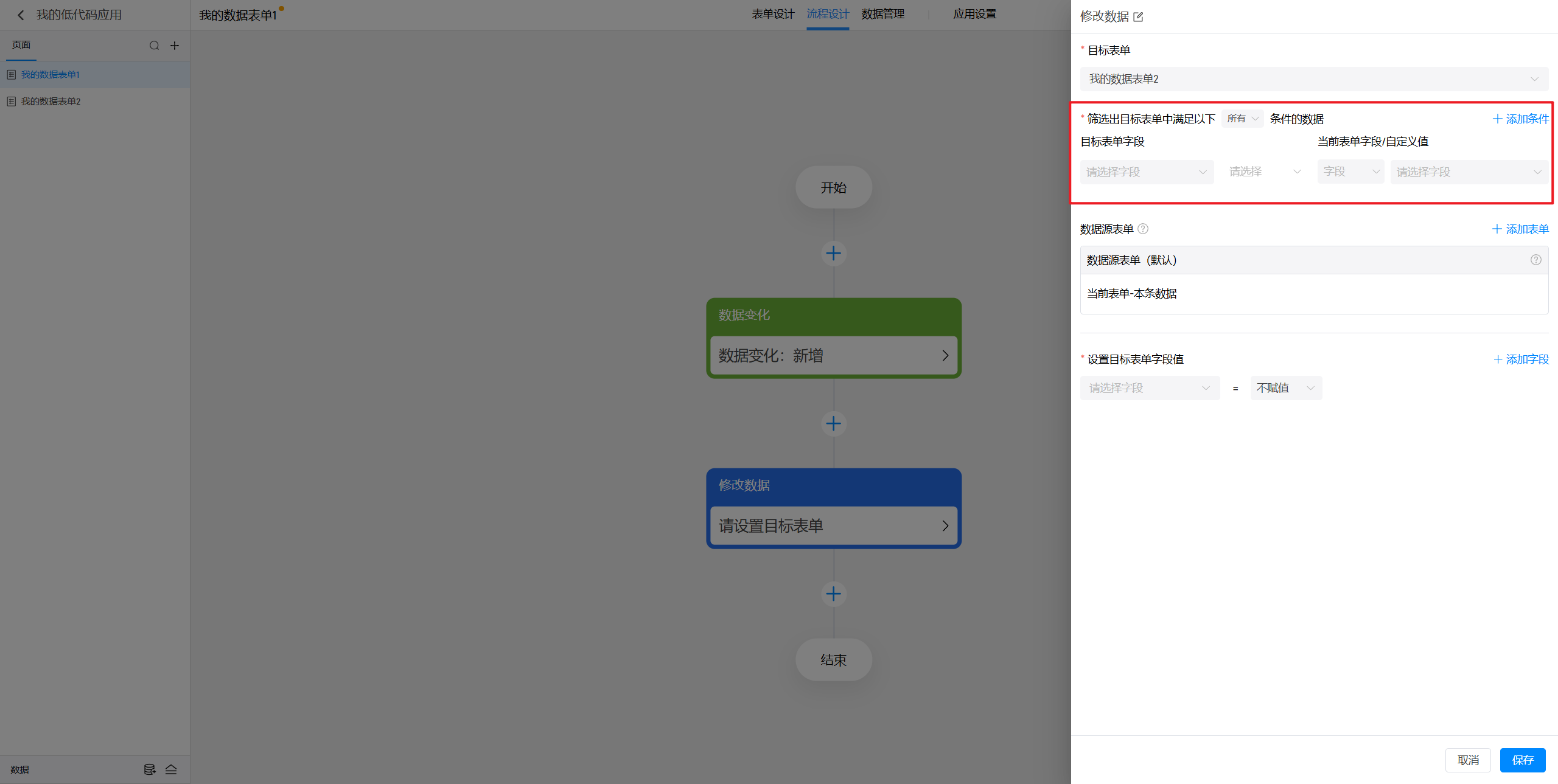1558x784 pixels.
Task: Click the 添加条件 link
Action: (1520, 119)
